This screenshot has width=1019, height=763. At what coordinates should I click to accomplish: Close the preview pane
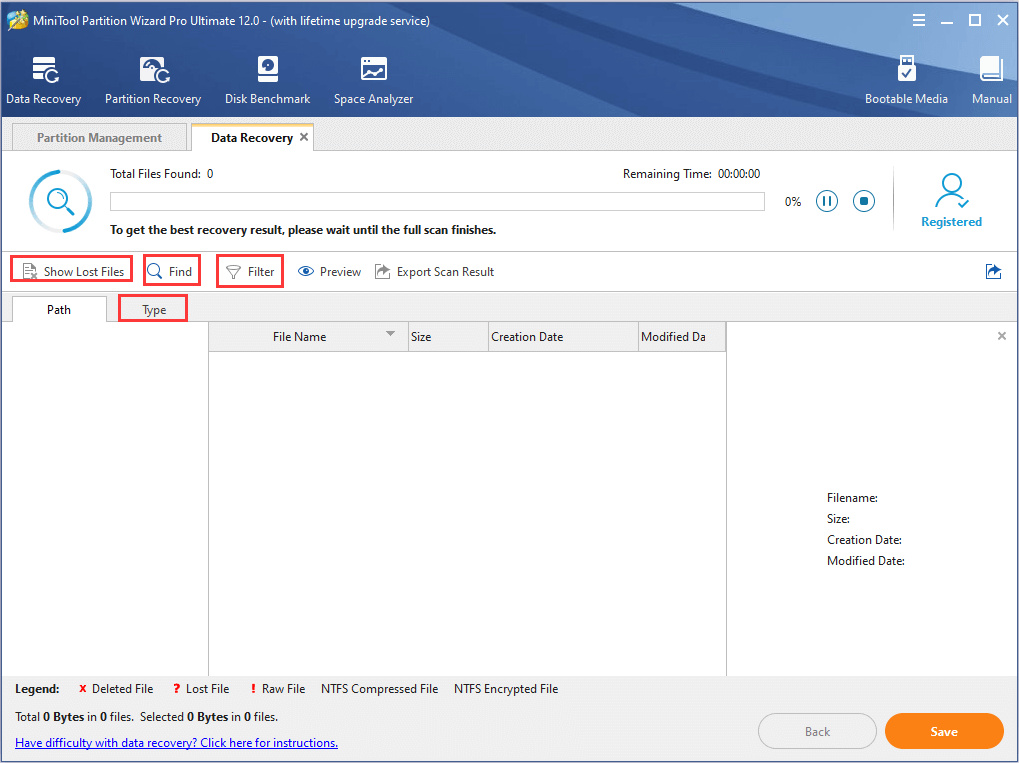(x=1001, y=336)
